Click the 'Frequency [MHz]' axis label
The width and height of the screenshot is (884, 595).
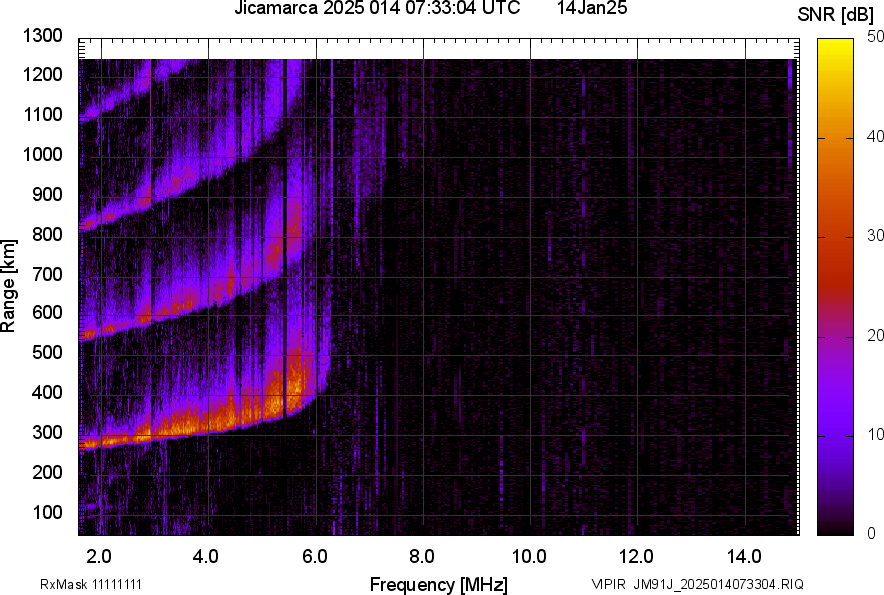439,585
